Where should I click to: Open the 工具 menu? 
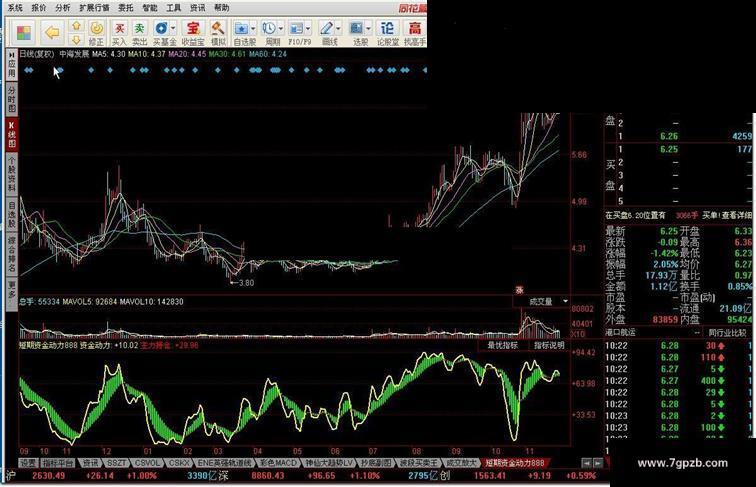click(174, 8)
